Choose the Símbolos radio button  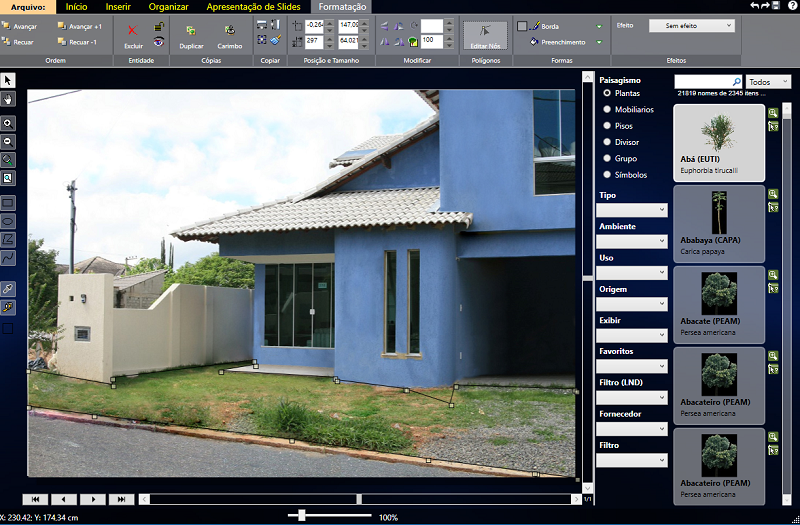coord(607,175)
